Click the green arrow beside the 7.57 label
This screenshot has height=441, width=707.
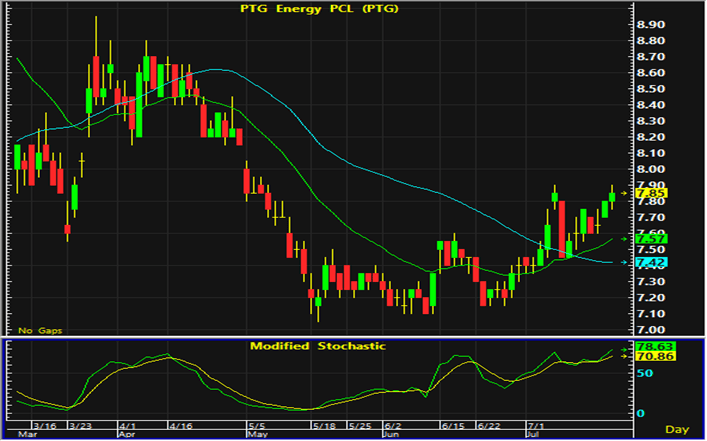[624, 239]
